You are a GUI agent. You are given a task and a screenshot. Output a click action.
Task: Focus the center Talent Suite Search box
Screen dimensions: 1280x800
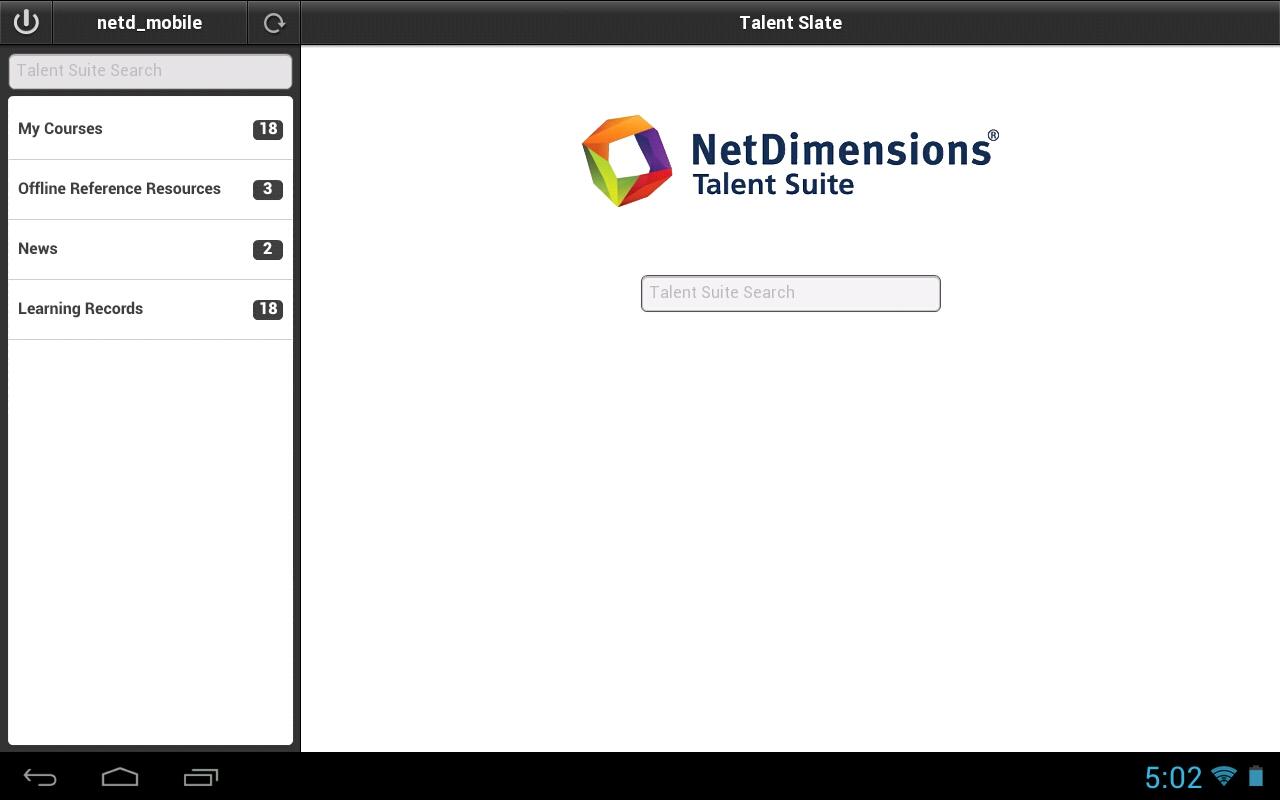tap(791, 293)
